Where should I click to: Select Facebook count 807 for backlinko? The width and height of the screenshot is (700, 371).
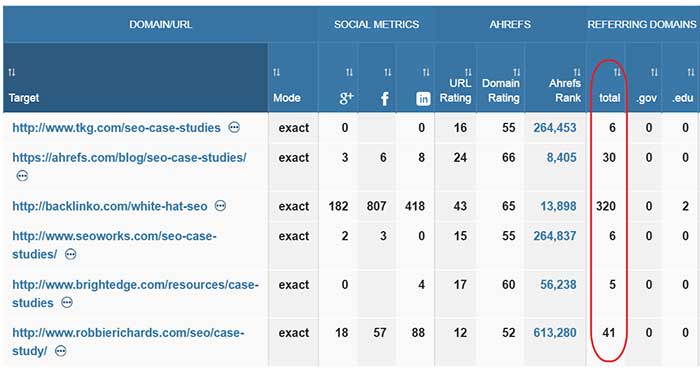(376, 206)
